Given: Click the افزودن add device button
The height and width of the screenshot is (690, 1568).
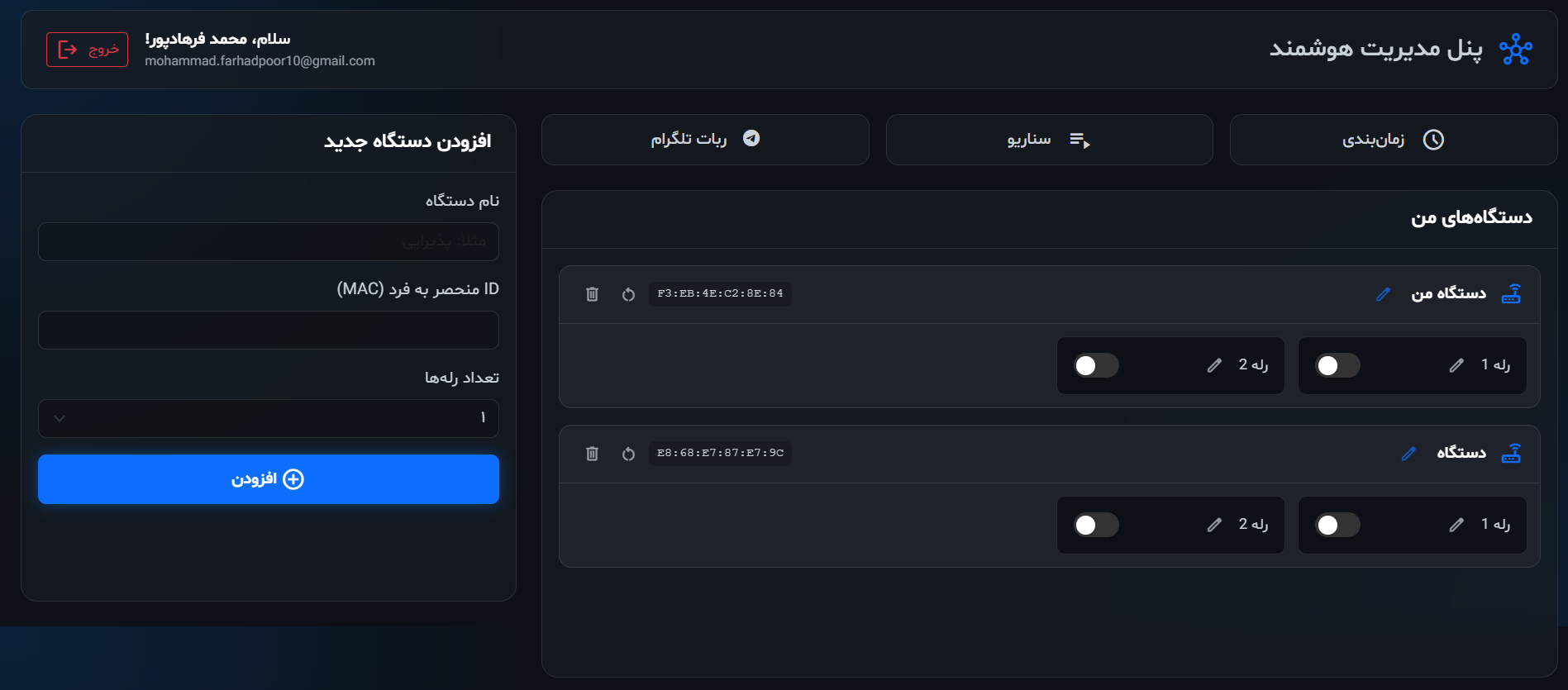Looking at the screenshot, I should [269, 479].
